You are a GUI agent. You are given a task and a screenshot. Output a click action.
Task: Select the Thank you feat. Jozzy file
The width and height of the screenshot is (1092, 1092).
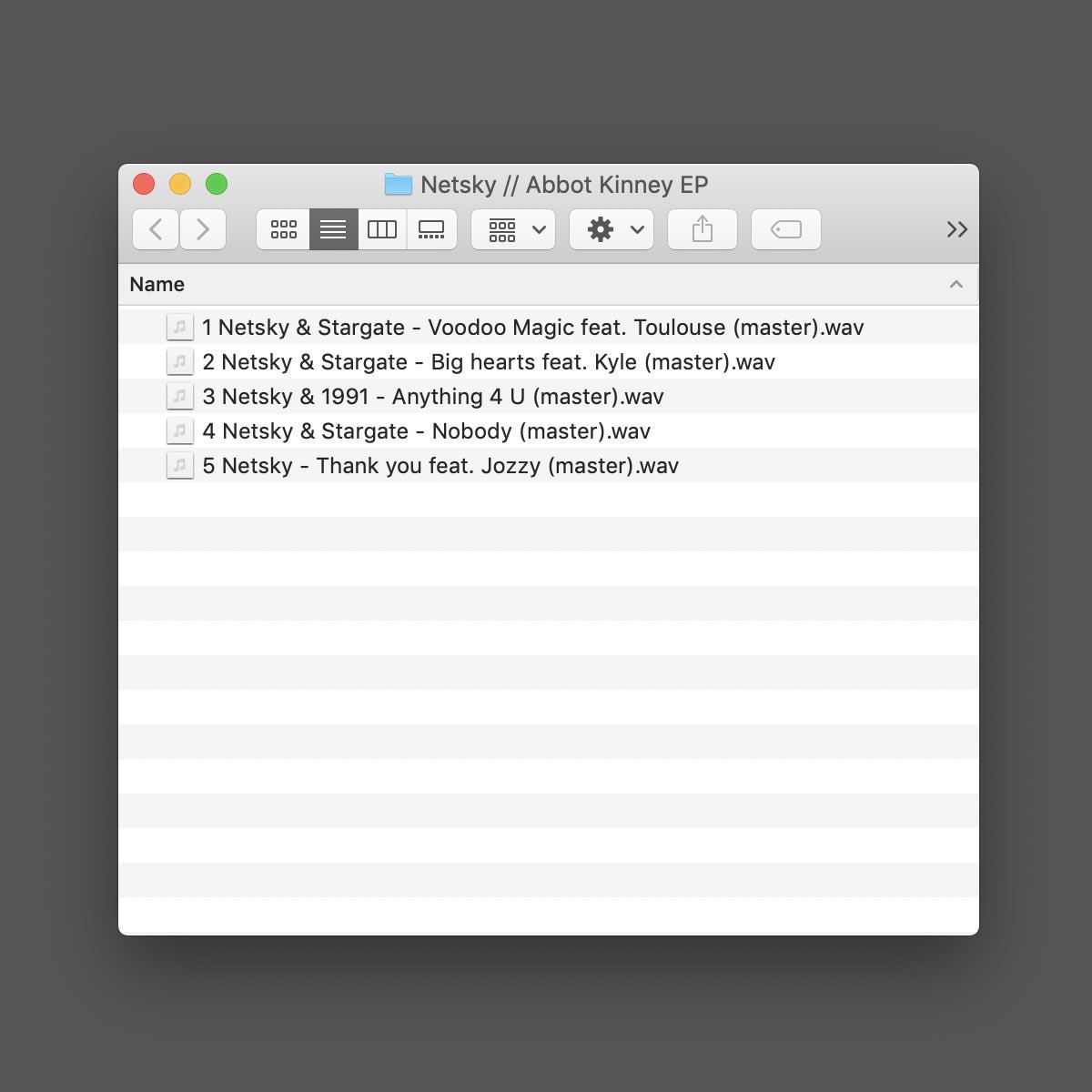[549, 465]
